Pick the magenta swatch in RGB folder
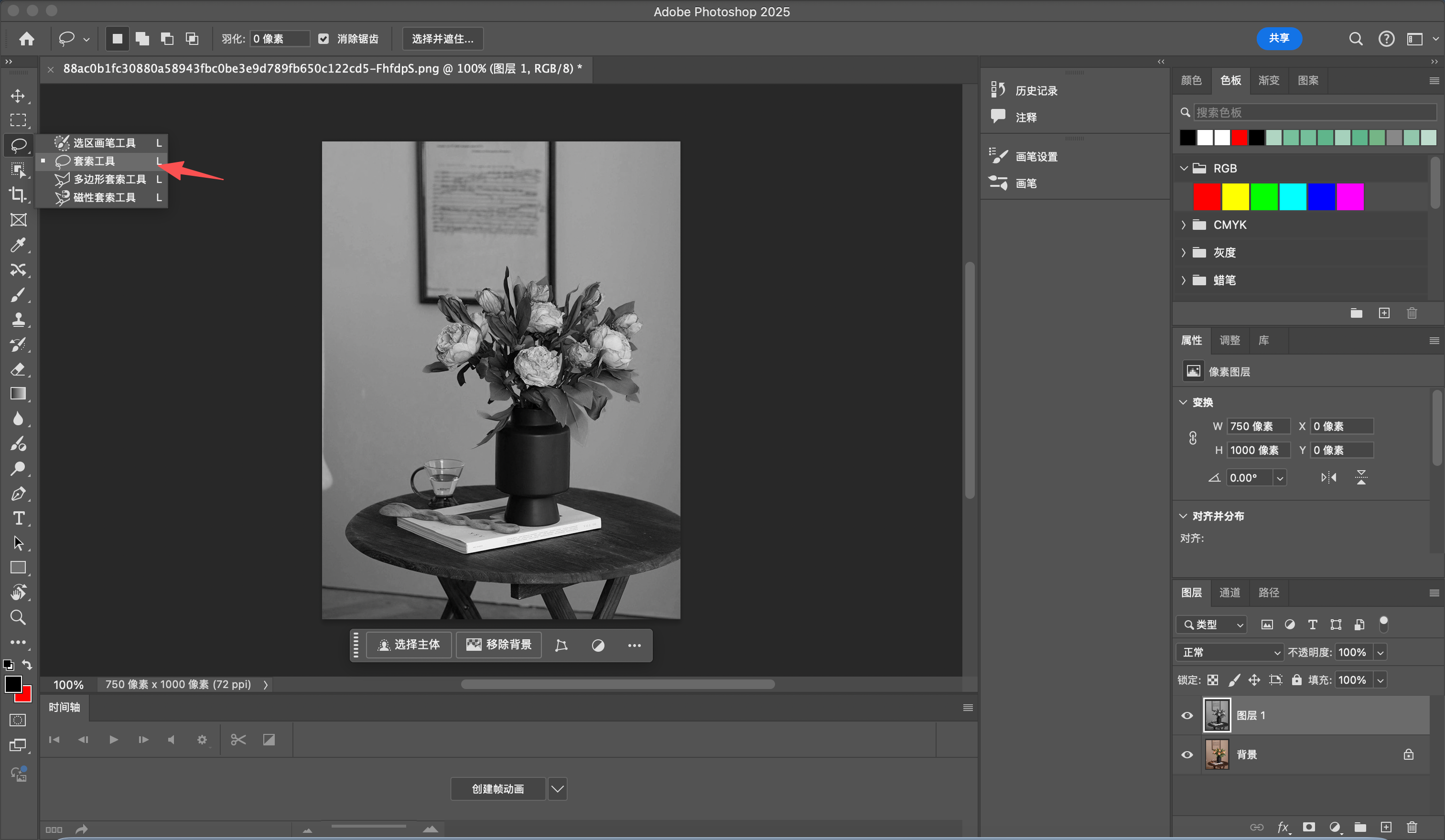This screenshot has height=840, width=1445. [x=1350, y=197]
